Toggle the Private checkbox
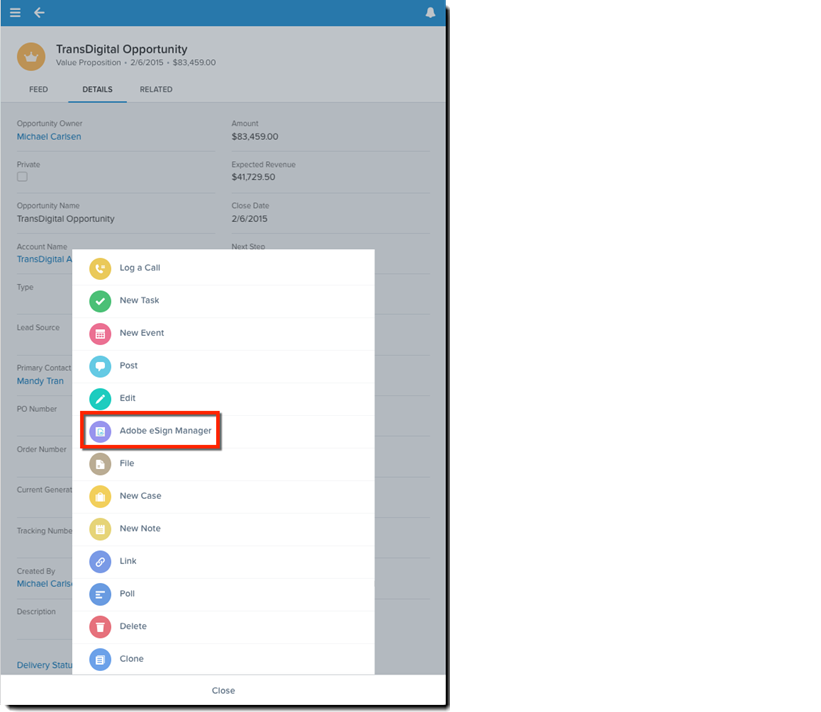 pyautogui.click(x=22, y=177)
